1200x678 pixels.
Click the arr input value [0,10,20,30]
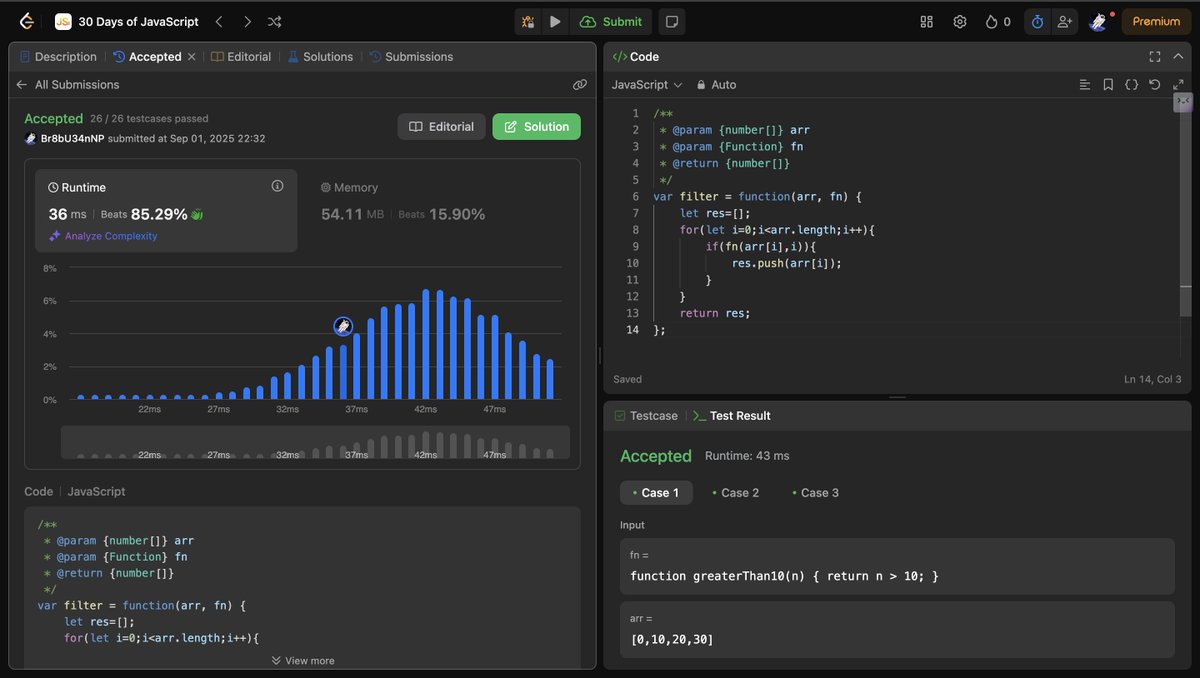(672, 639)
